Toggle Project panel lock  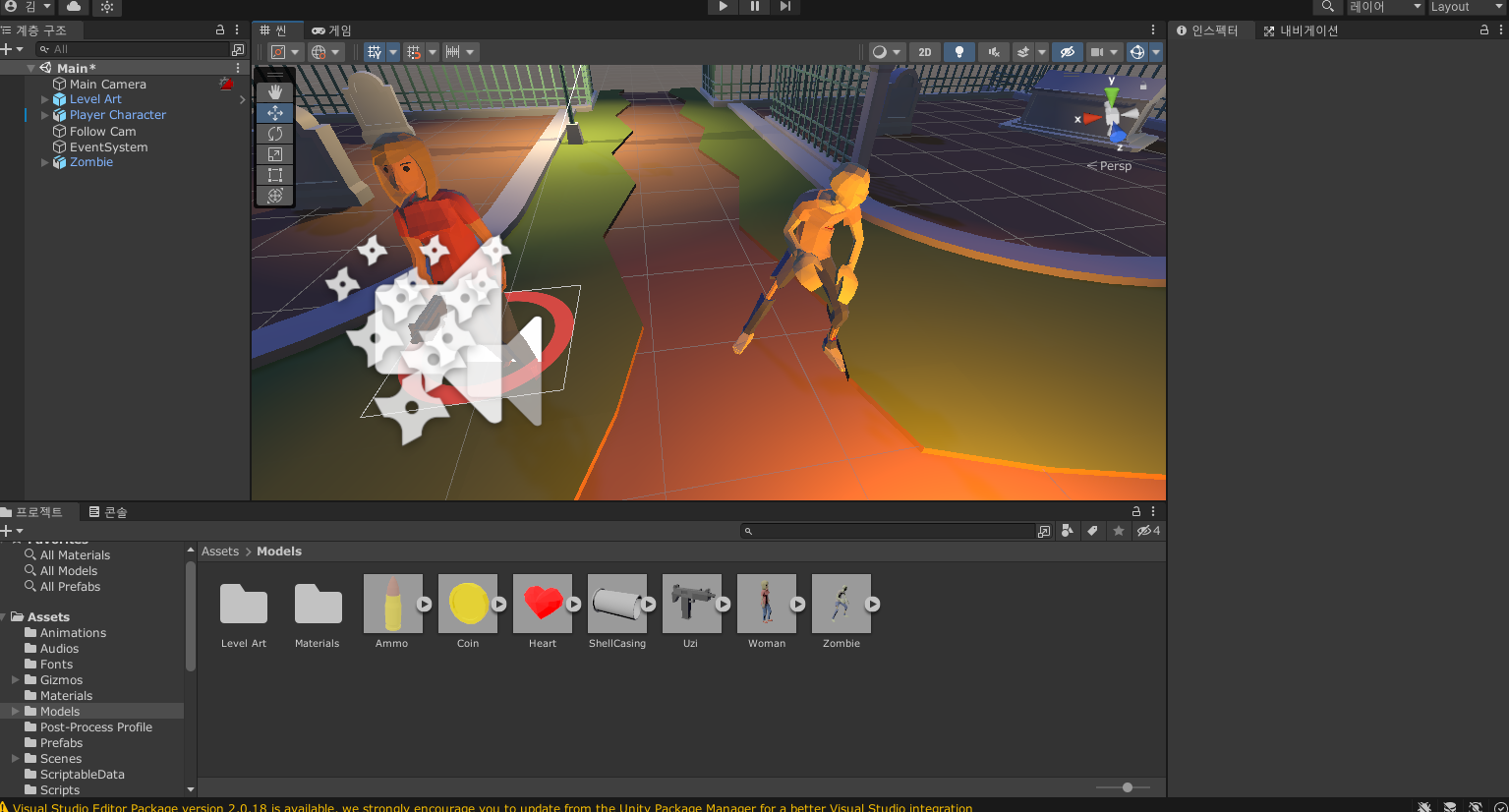pos(1136,512)
